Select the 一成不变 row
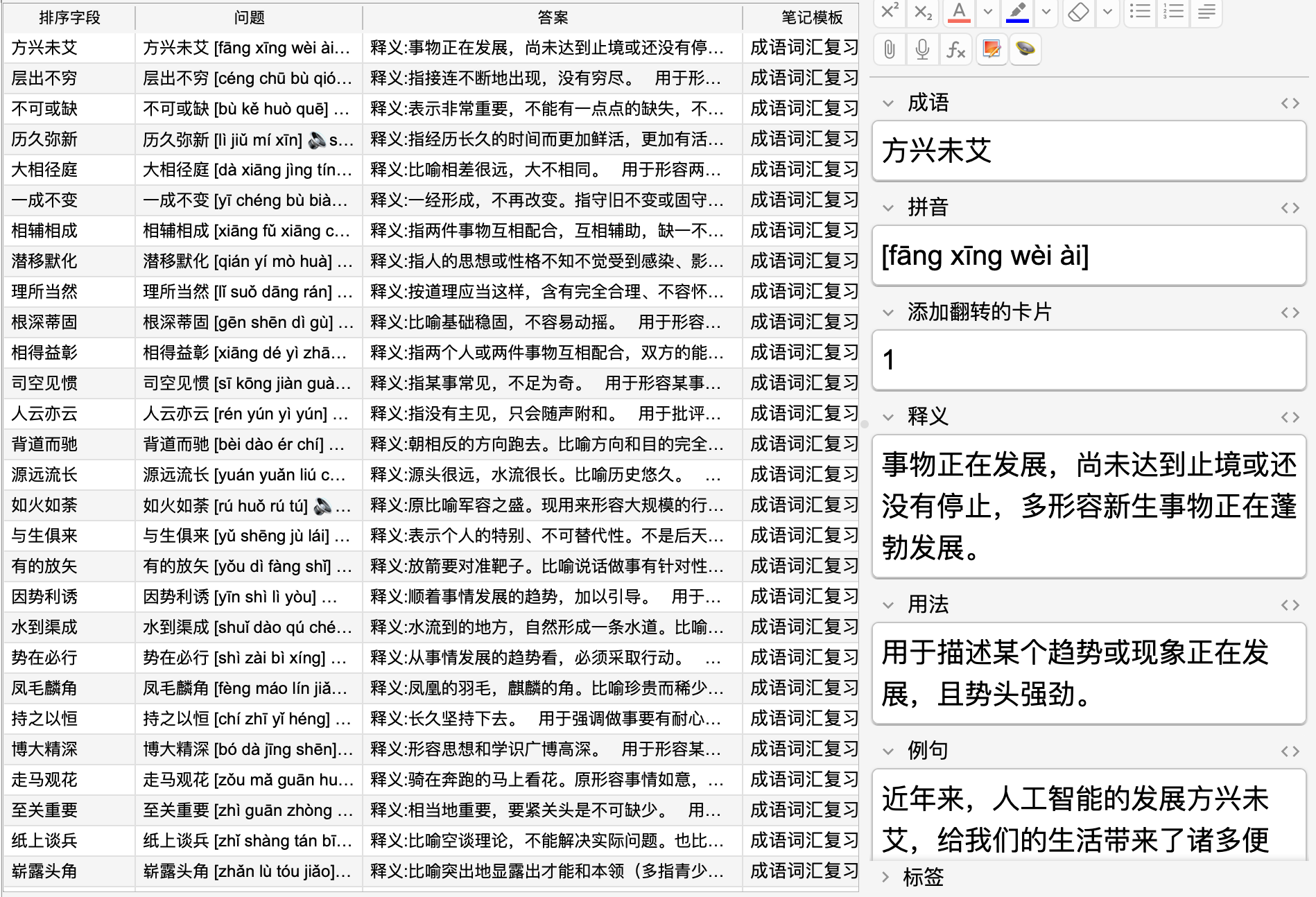This screenshot has width=1316, height=897. click(x=431, y=200)
